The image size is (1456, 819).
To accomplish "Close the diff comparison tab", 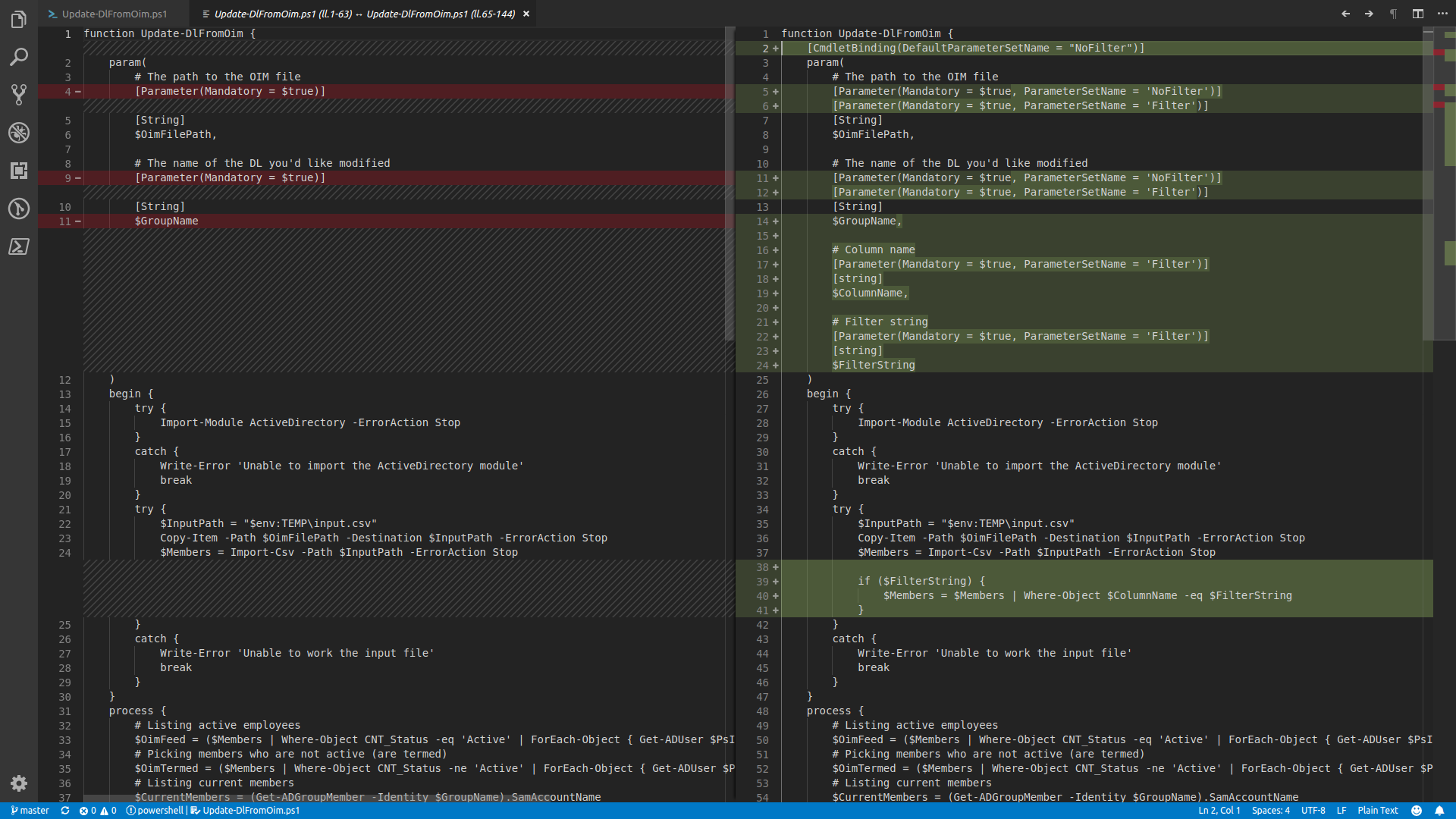I will click(x=526, y=14).
